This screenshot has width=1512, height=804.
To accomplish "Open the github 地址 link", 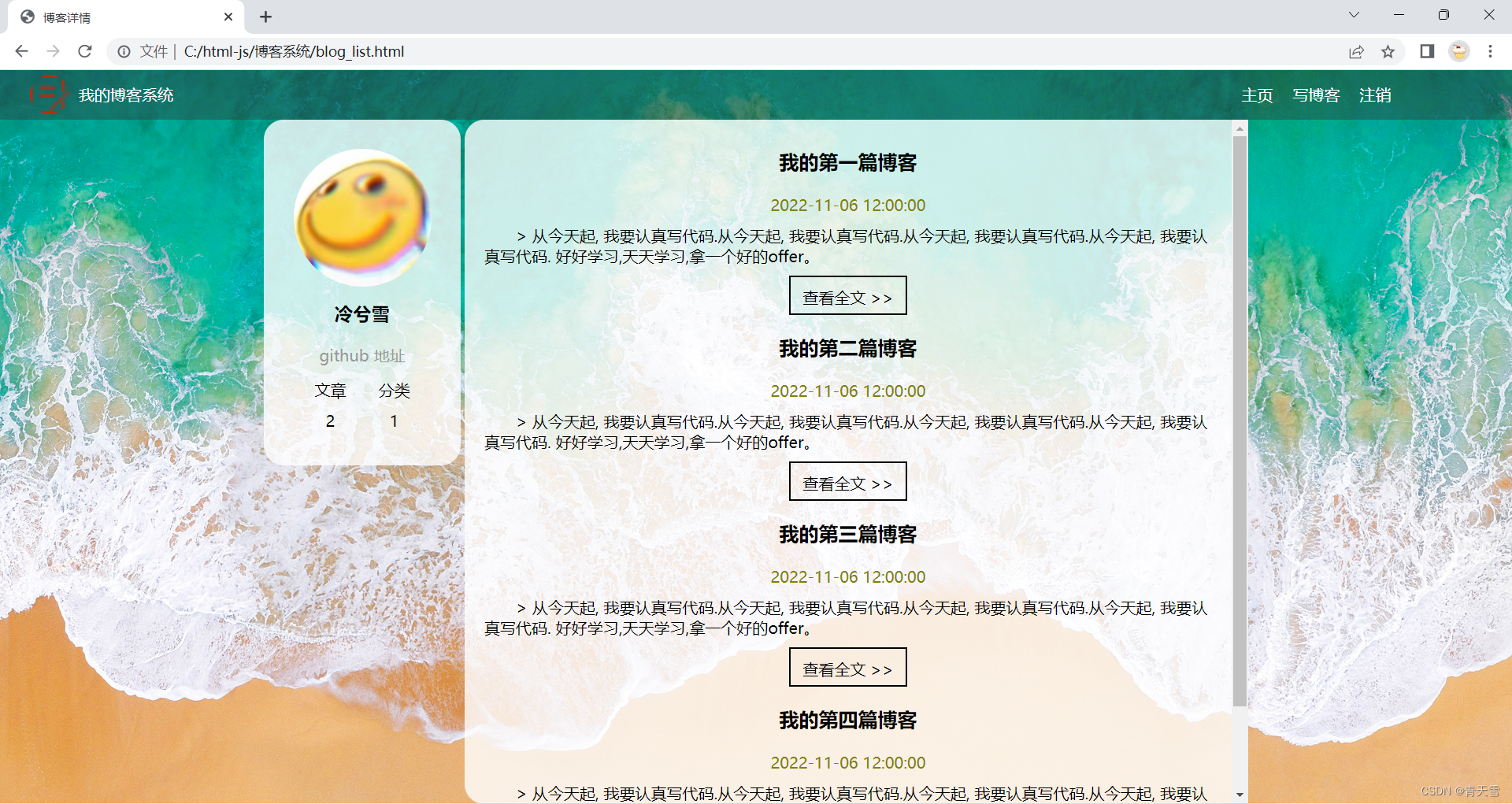I will 362,355.
